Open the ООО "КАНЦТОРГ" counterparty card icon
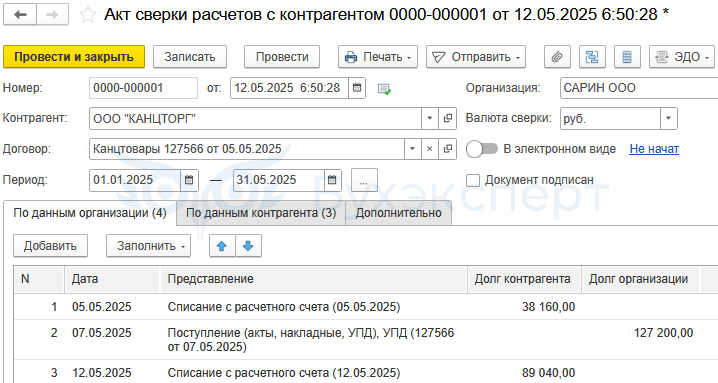The width and height of the screenshot is (718, 383). [x=447, y=119]
